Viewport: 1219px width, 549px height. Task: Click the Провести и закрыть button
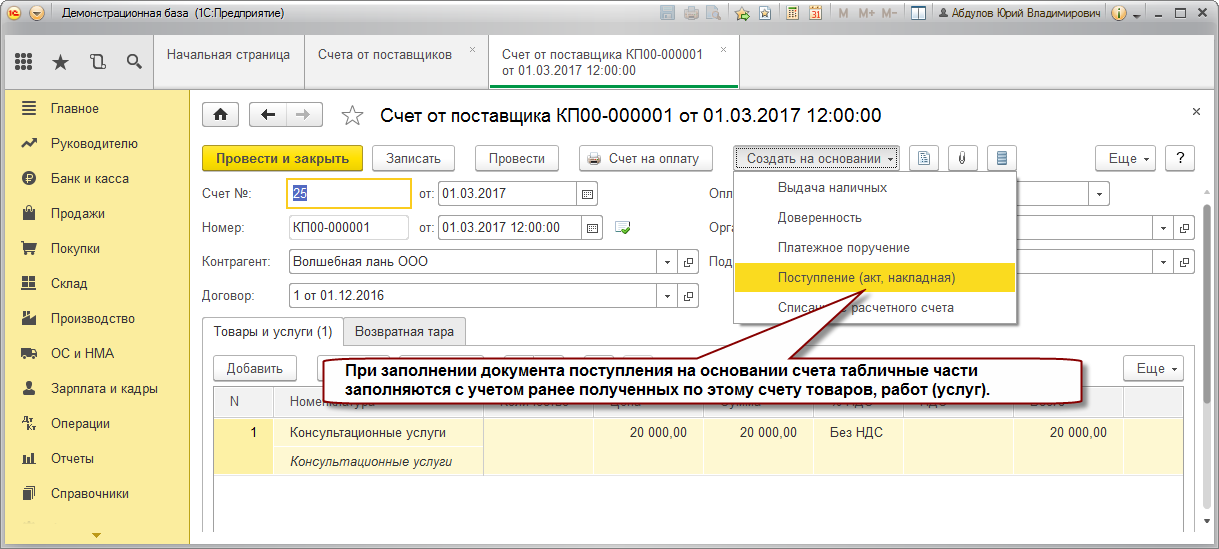tap(282, 158)
